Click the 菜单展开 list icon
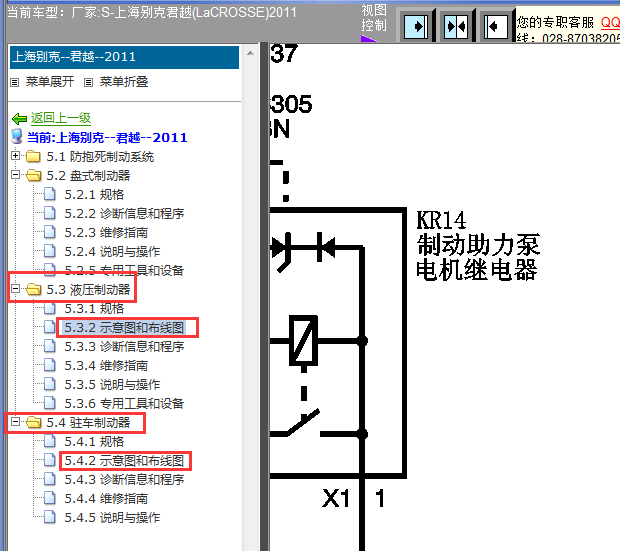 tap(15, 82)
